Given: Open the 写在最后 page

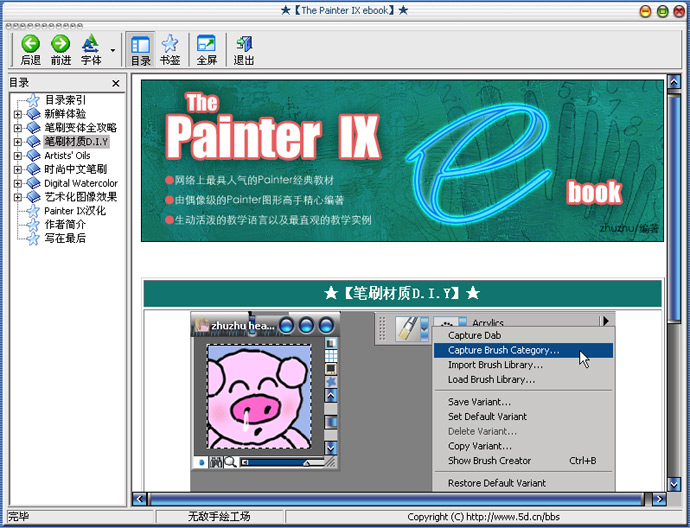Looking at the screenshot, I should [65, 238].
